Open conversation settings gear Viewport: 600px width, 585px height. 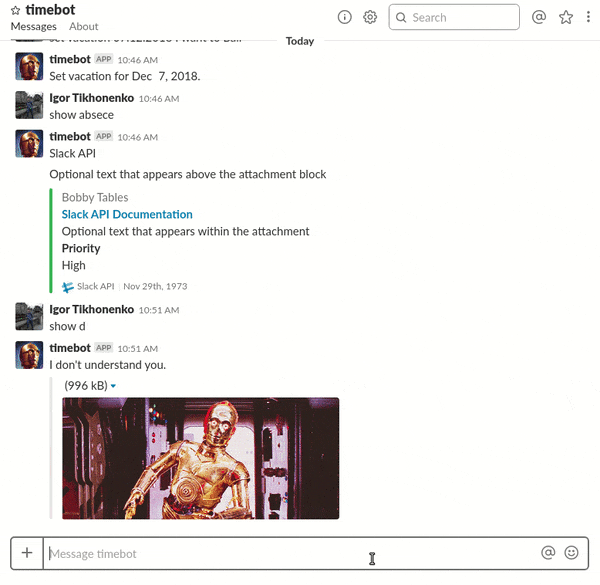pos(370,17)
